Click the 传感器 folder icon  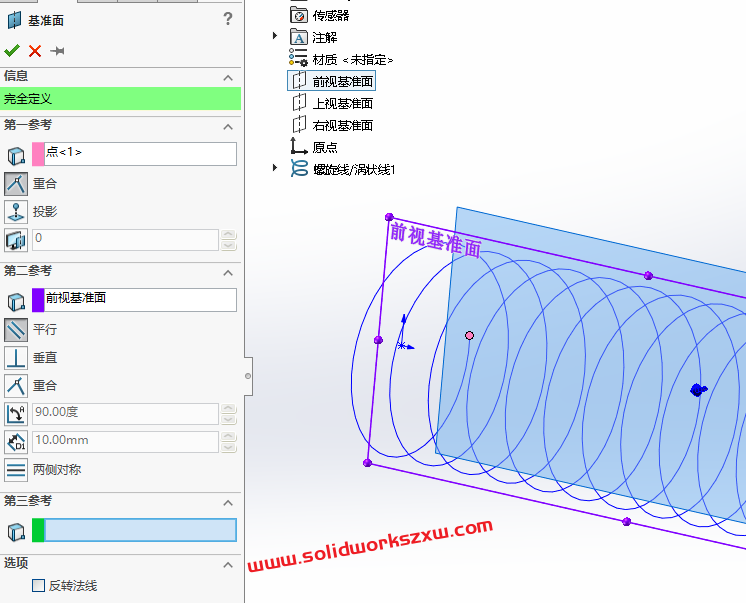point(299,15)
